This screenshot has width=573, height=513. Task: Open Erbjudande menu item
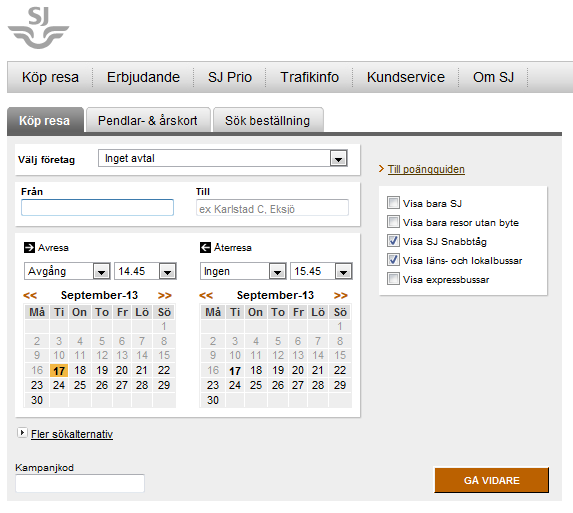143,77
